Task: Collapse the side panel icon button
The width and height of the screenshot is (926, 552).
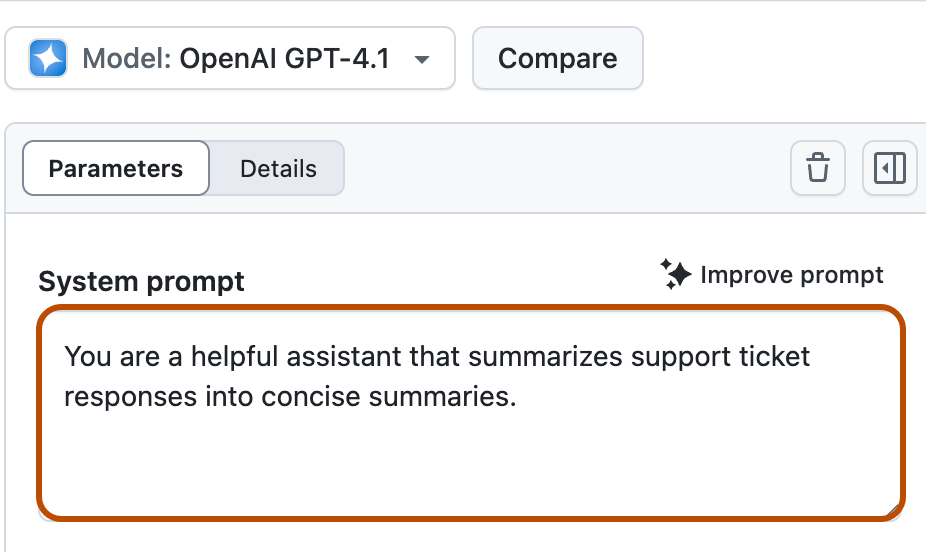Action: pyautogui.click(x=889, y=168)
